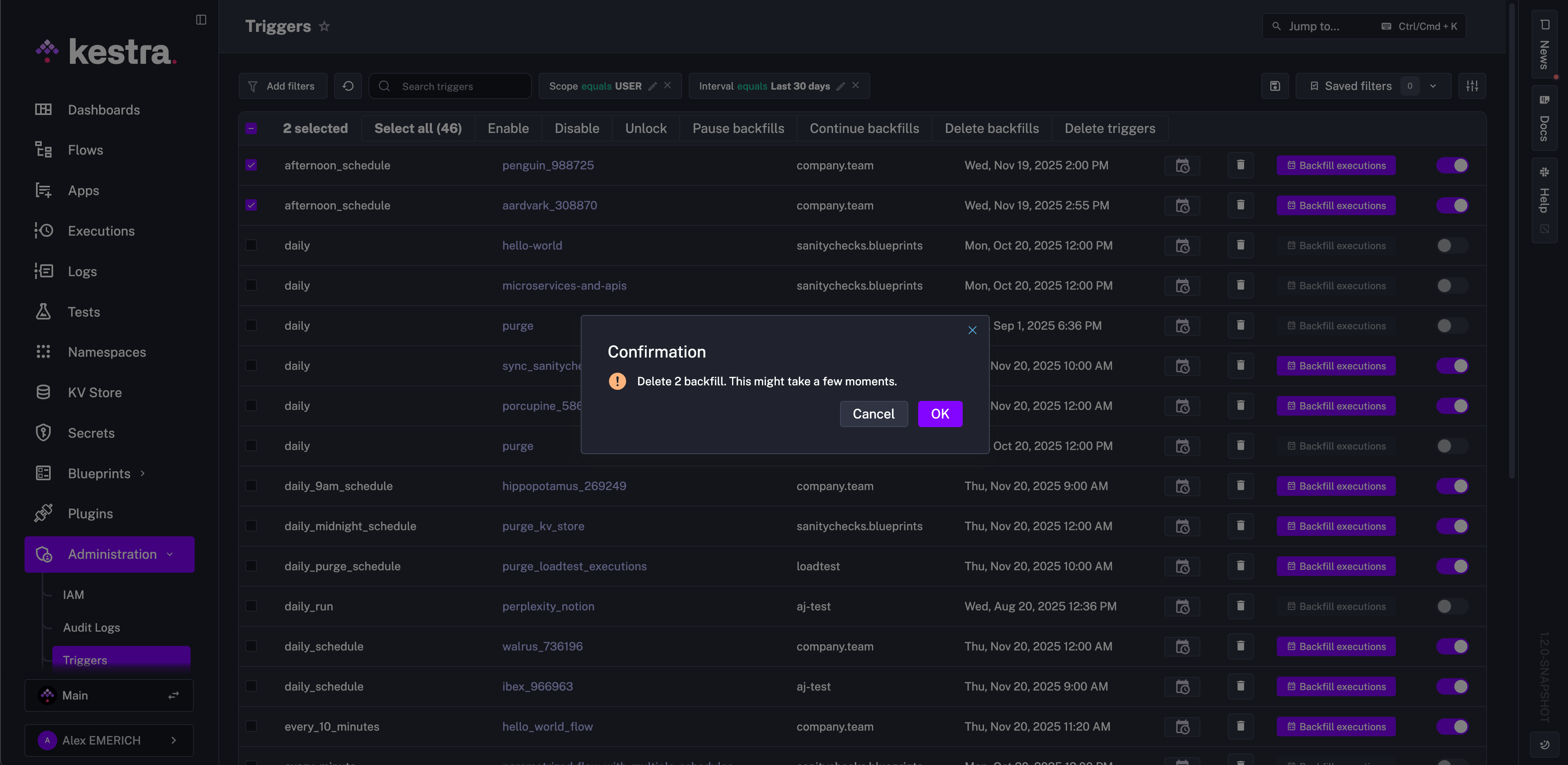Click the save filter icon
This screenshot has height=765, width=1568.
(x=1275, y=86)
